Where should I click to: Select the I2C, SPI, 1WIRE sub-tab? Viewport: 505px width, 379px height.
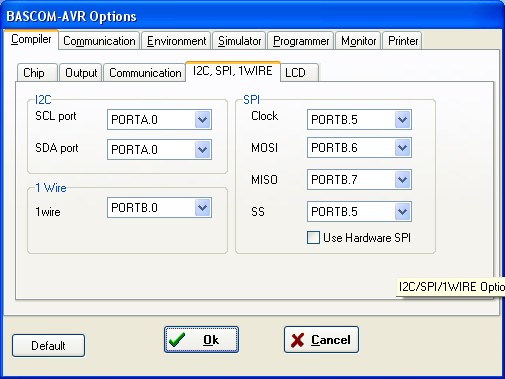pos(233,71)
